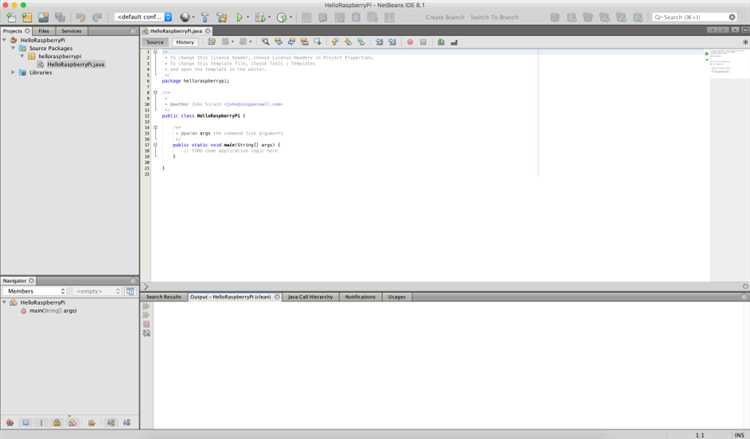Click the Build Project hammer icon

205,18
